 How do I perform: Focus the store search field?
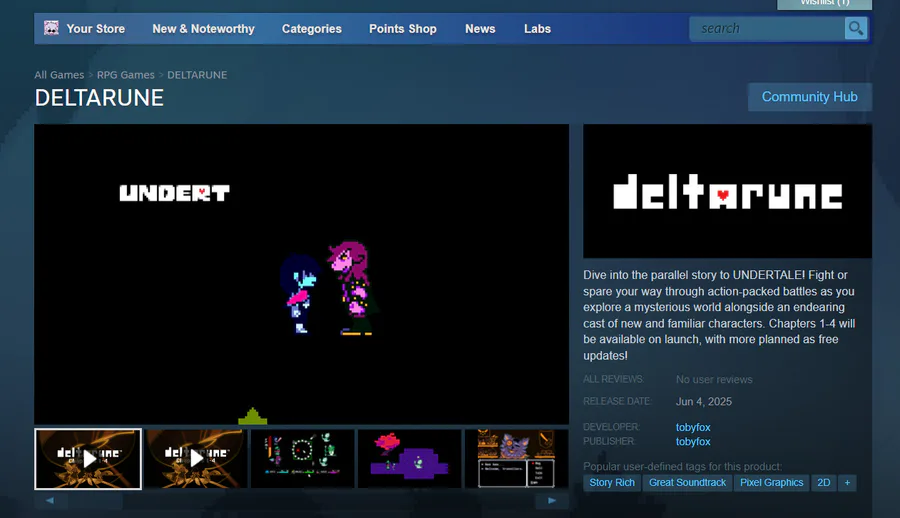coord(767,28)
